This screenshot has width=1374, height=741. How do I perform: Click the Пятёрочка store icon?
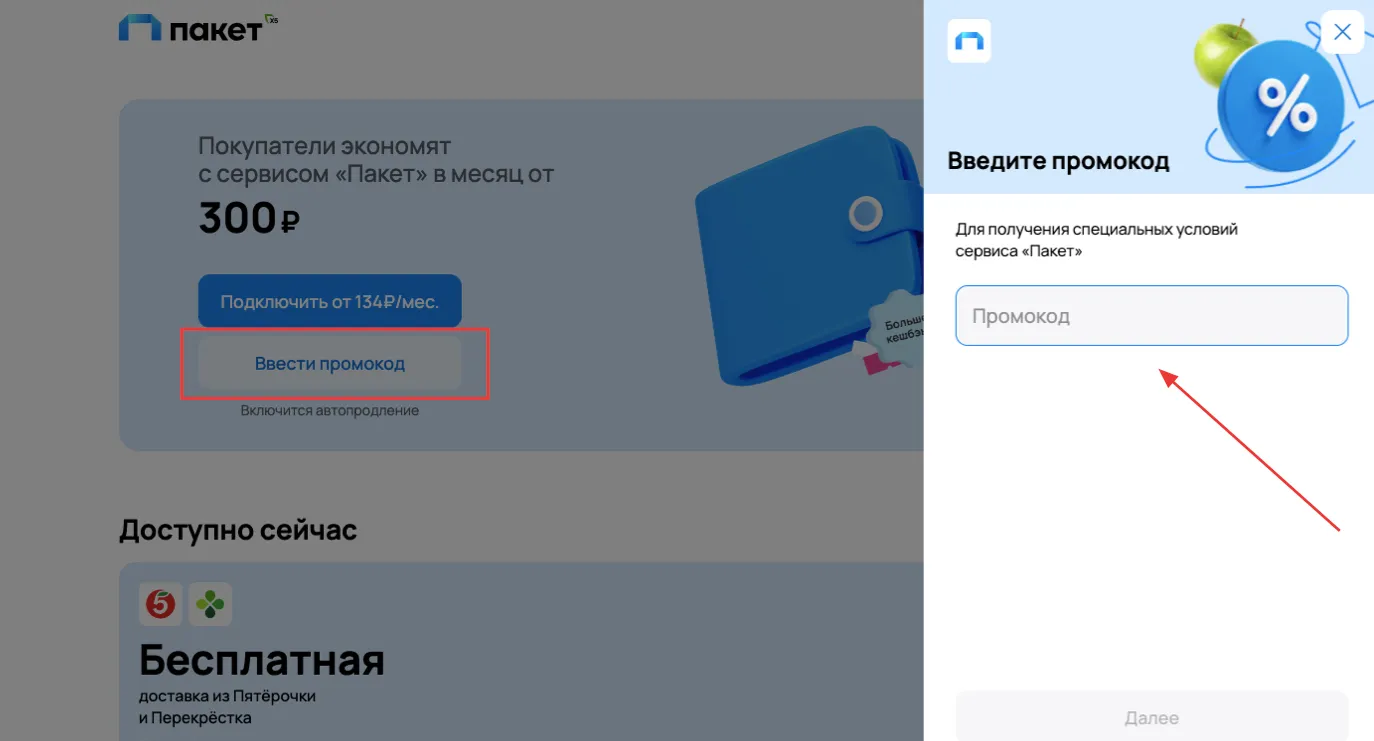160,604
